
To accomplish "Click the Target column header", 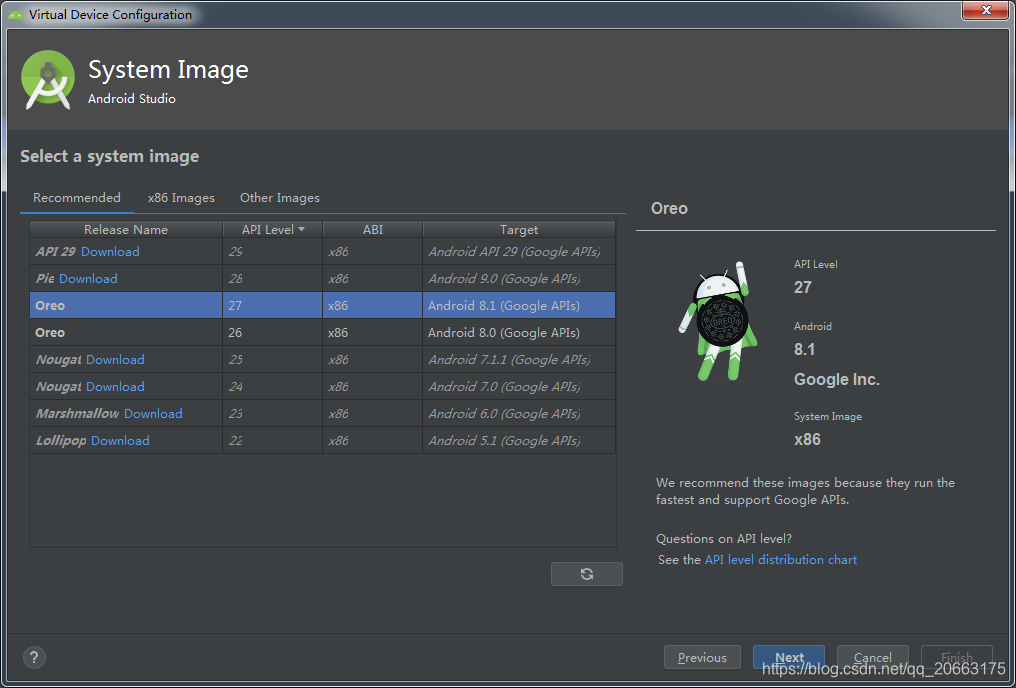I will click(519, 229).
